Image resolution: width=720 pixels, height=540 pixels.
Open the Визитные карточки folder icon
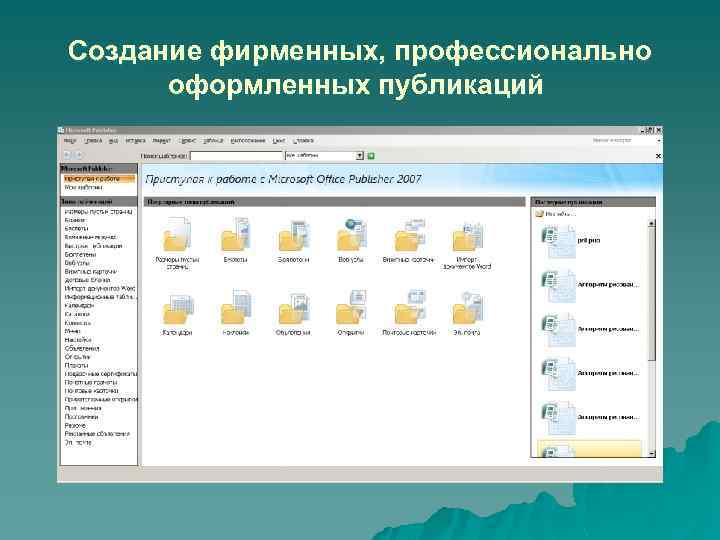click(x=409, y=235)
